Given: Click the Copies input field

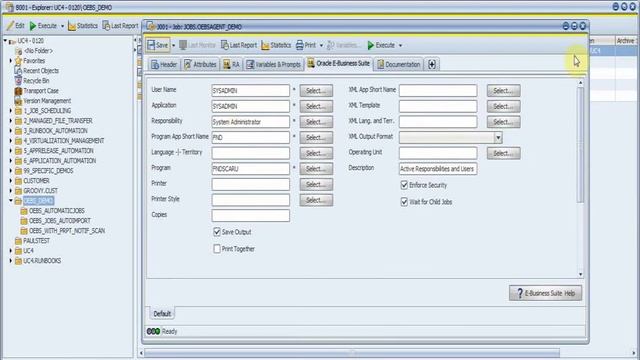Looking at the screenshot, I should (251, 216).
